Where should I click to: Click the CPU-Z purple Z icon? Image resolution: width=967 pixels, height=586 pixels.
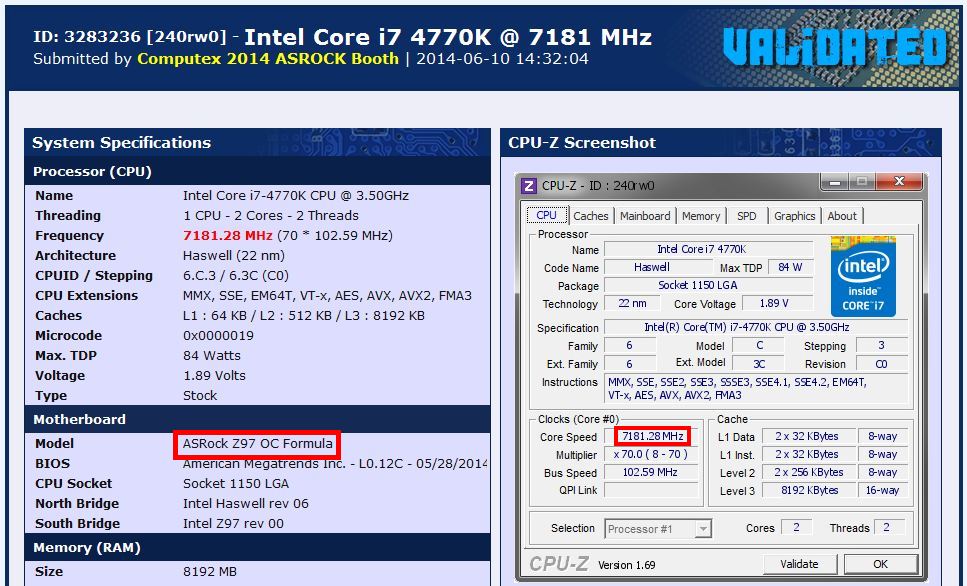coord(529,186)
